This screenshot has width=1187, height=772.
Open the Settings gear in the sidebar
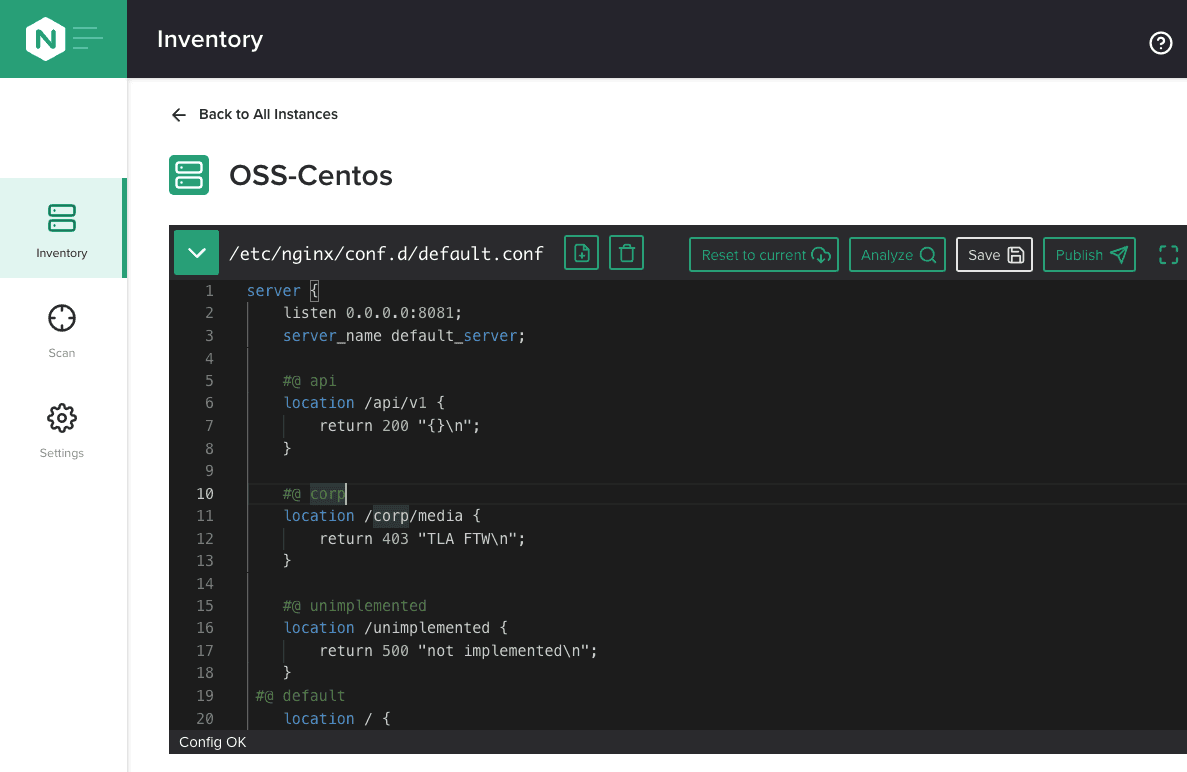pos(61,418)
